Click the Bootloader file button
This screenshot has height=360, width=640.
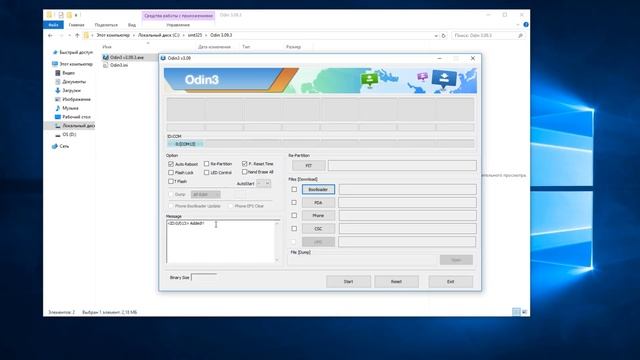coord(318,189)
